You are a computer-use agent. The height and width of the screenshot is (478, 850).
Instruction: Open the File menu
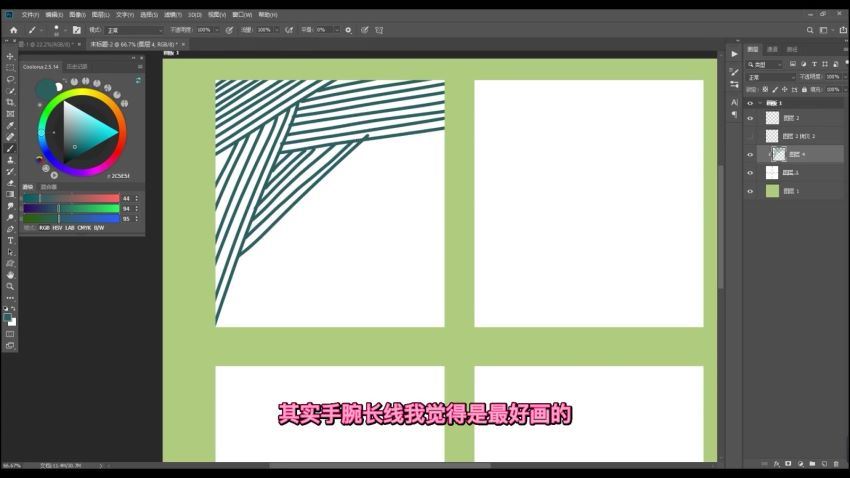pyautogui.click(x=30, y=15)
